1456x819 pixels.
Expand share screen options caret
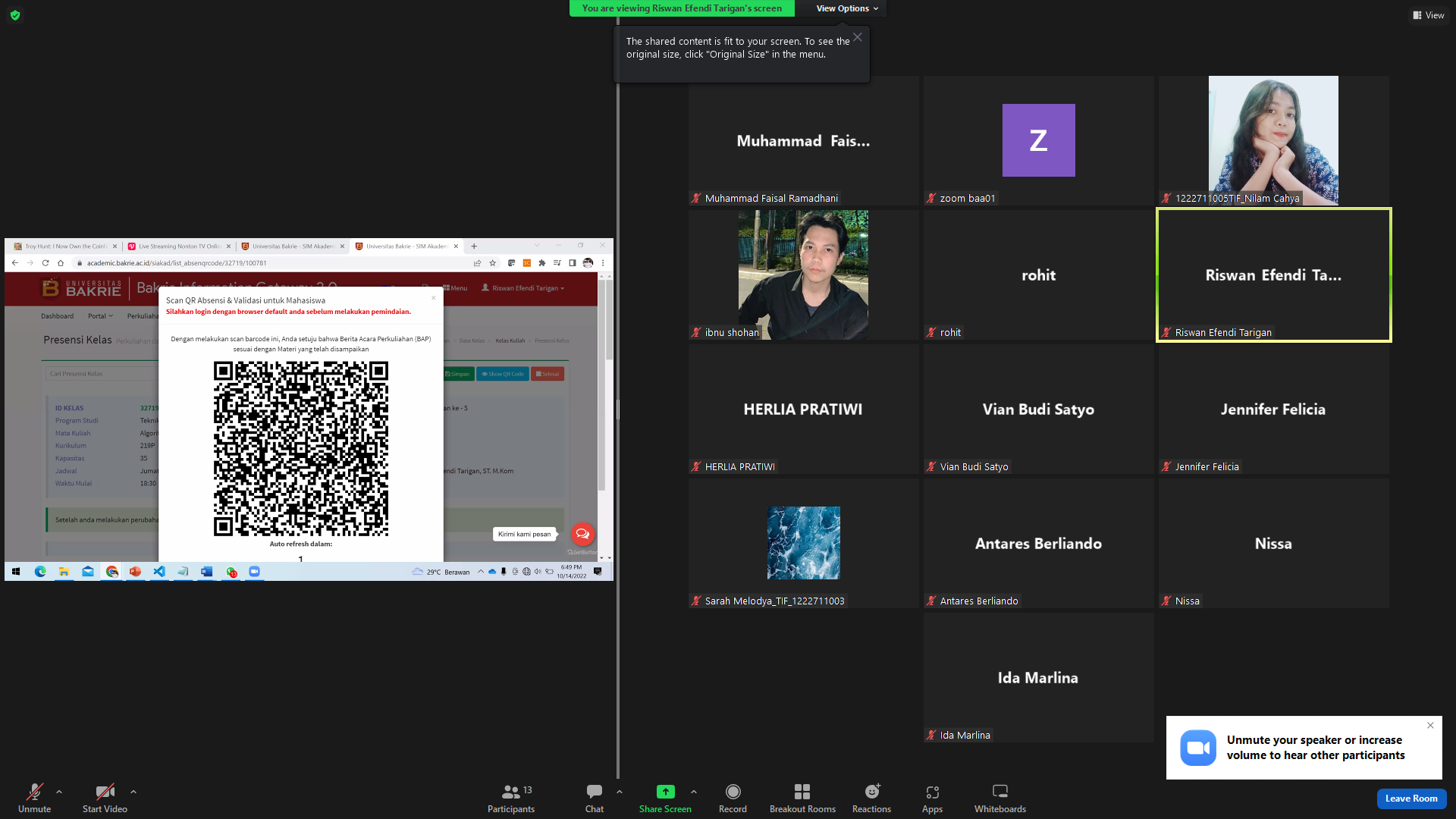click(694, 792)
